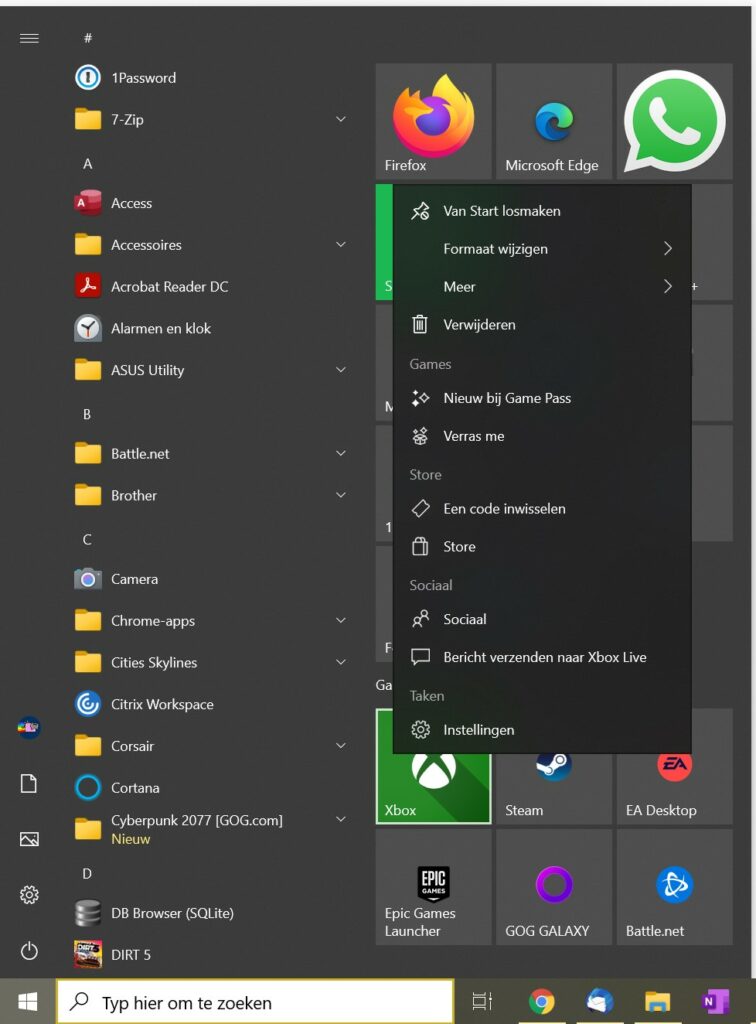The image size is (756, 1024).
Task: Click the letter C section header
Action: (x=87, y=539)
